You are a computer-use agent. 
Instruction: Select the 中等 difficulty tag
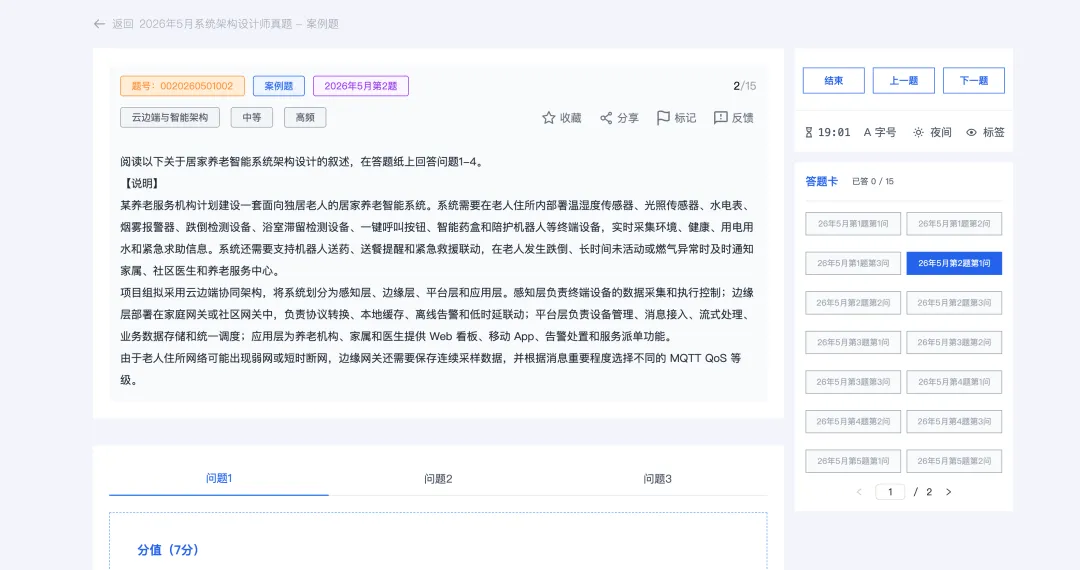pos(251,118)
